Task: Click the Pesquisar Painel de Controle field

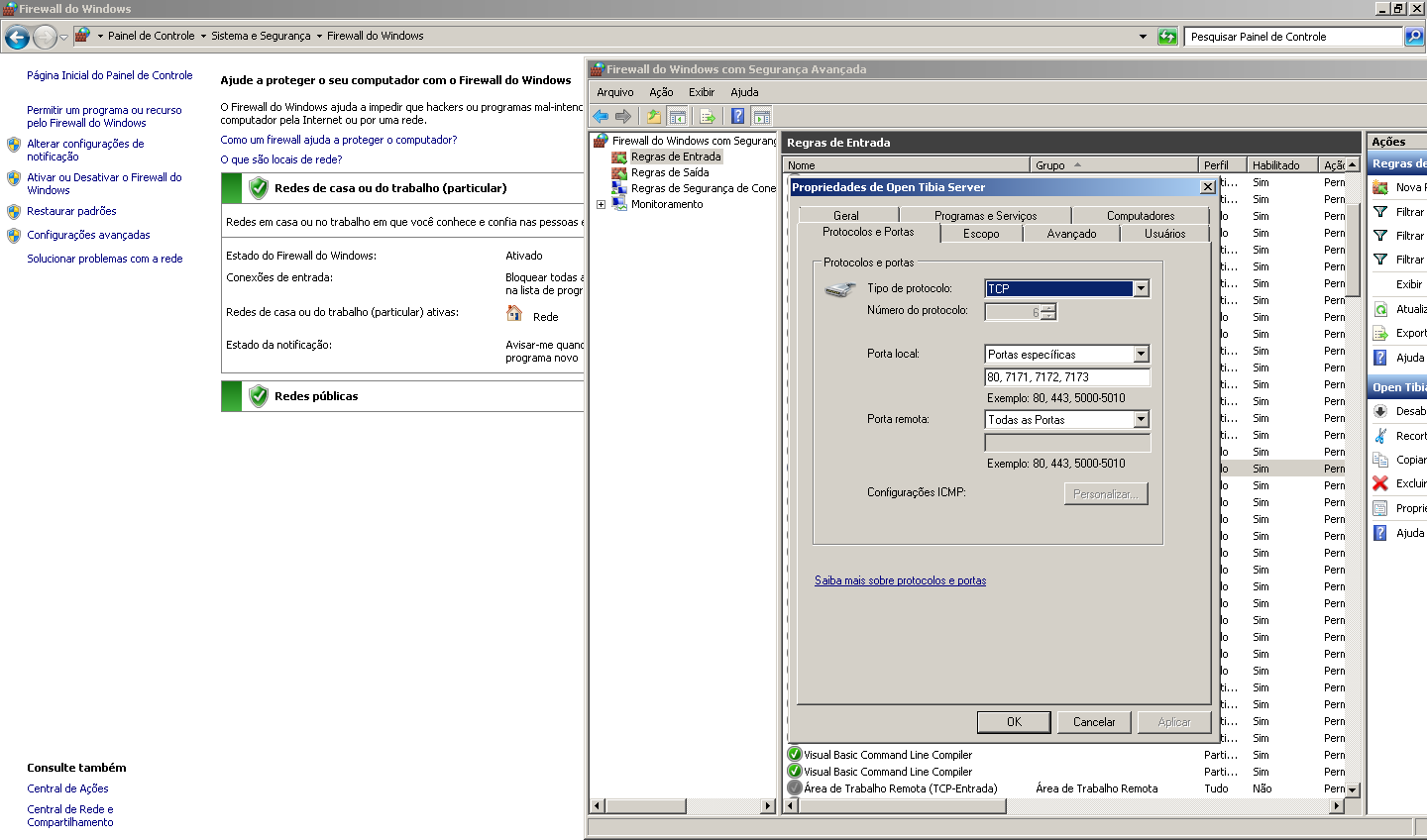Action: (1294, 37)
